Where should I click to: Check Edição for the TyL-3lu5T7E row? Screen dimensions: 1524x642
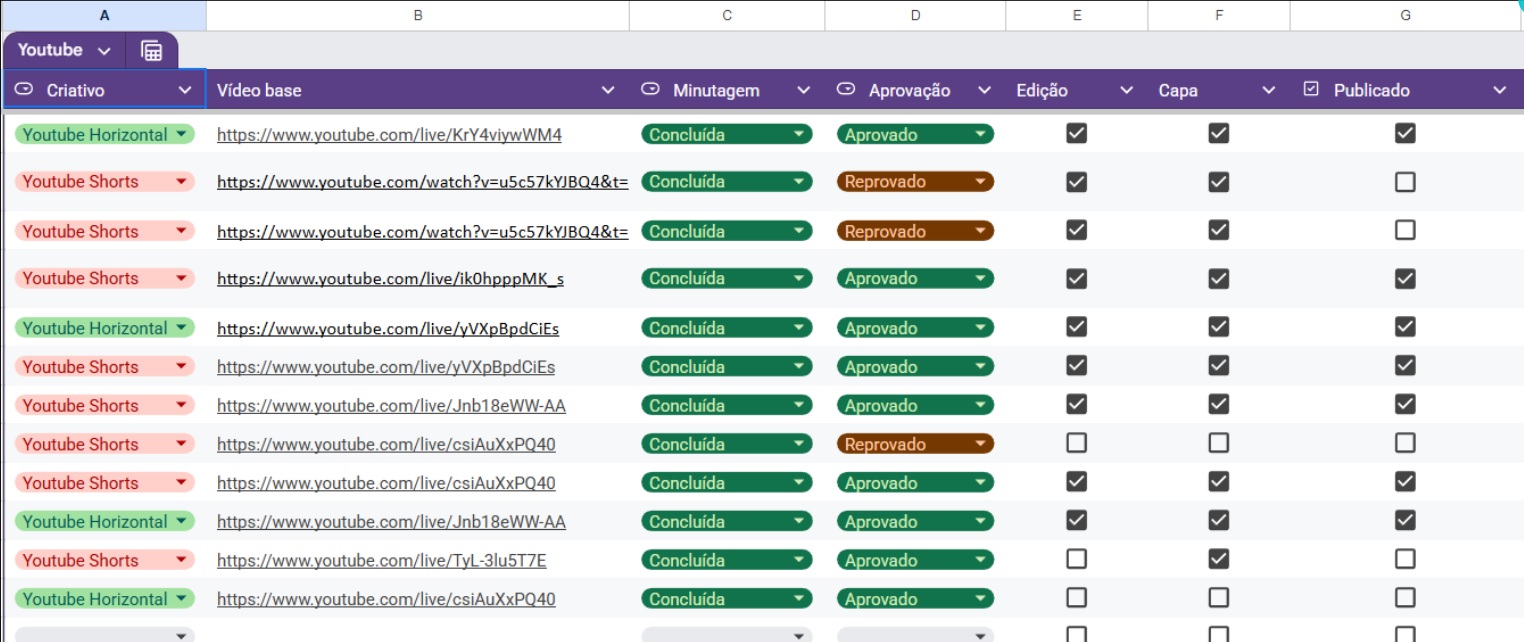pyautogui.click(x=1076, y=559)
